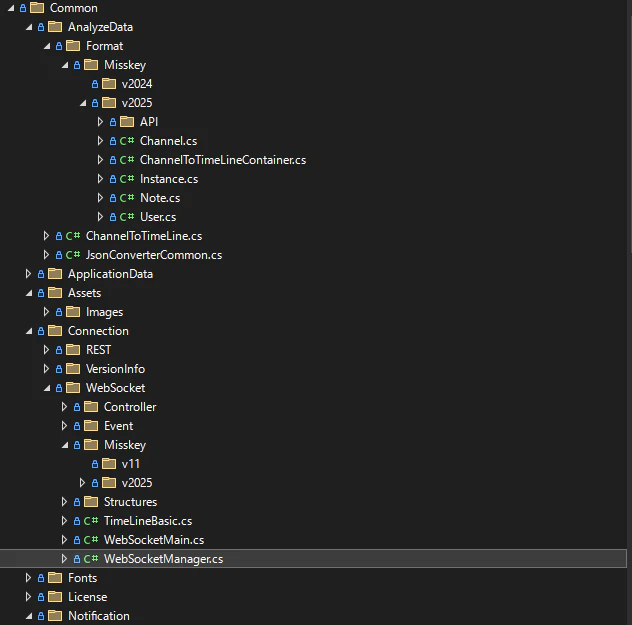Select the TimeLineBasic.cs file

[x=148, y=521]
